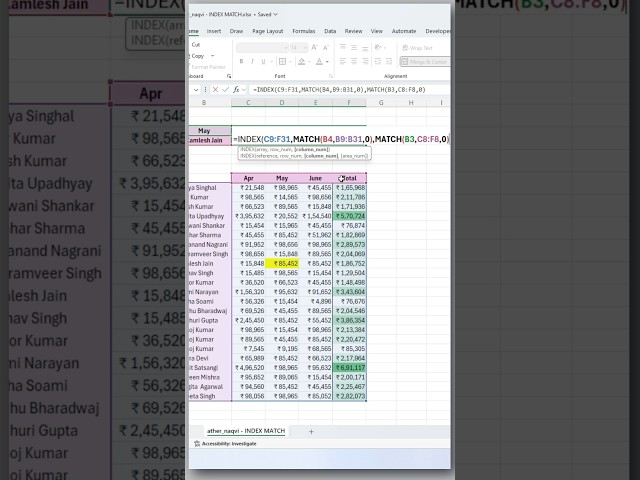Image resolution: width=640 pixels, height=480 pixels.
Task: Apply Top Align to the cell
Action: (343, 48)
